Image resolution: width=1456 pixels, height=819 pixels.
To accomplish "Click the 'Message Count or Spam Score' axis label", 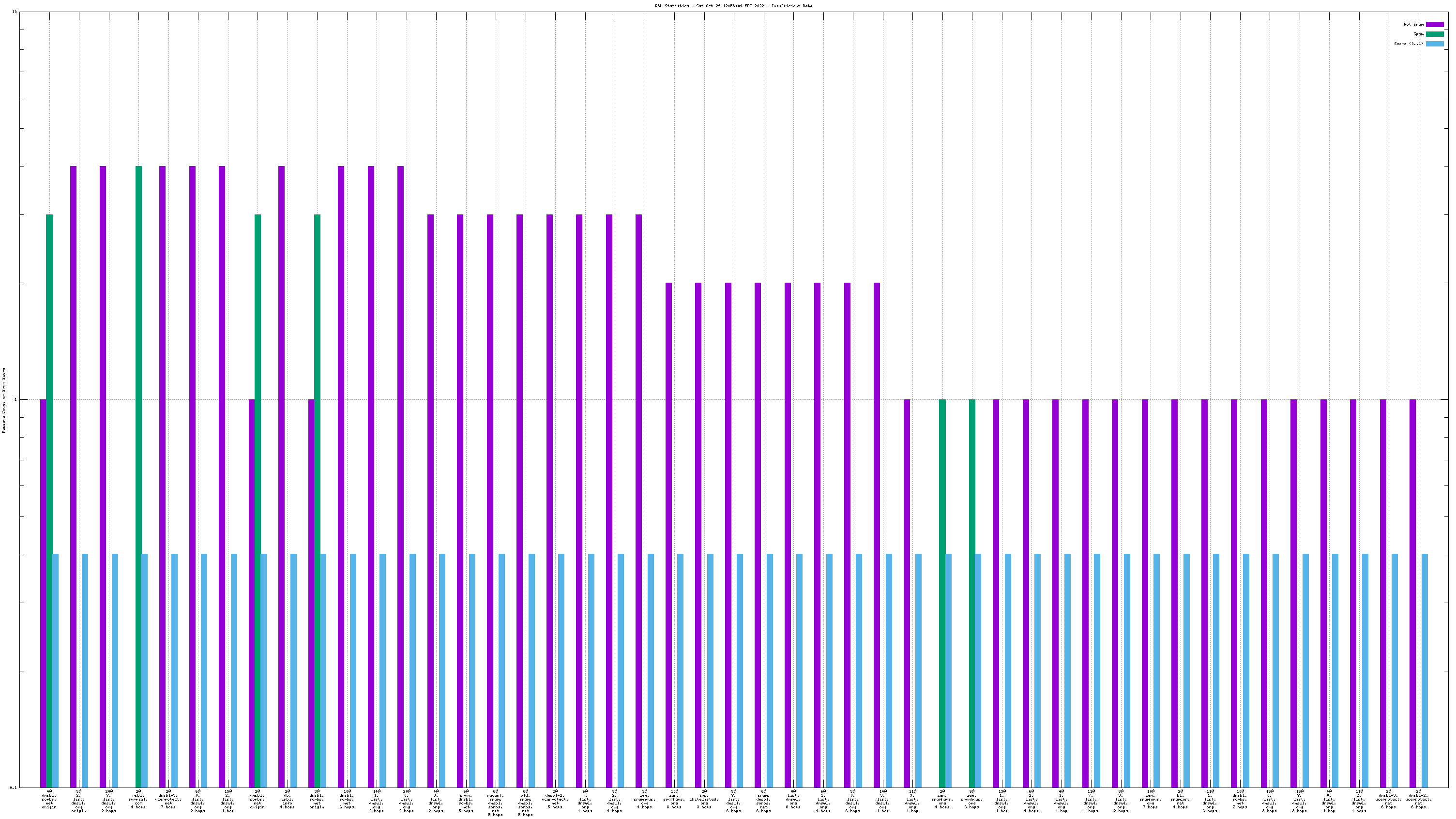I will pyautogui.click(x=3, y=400).
